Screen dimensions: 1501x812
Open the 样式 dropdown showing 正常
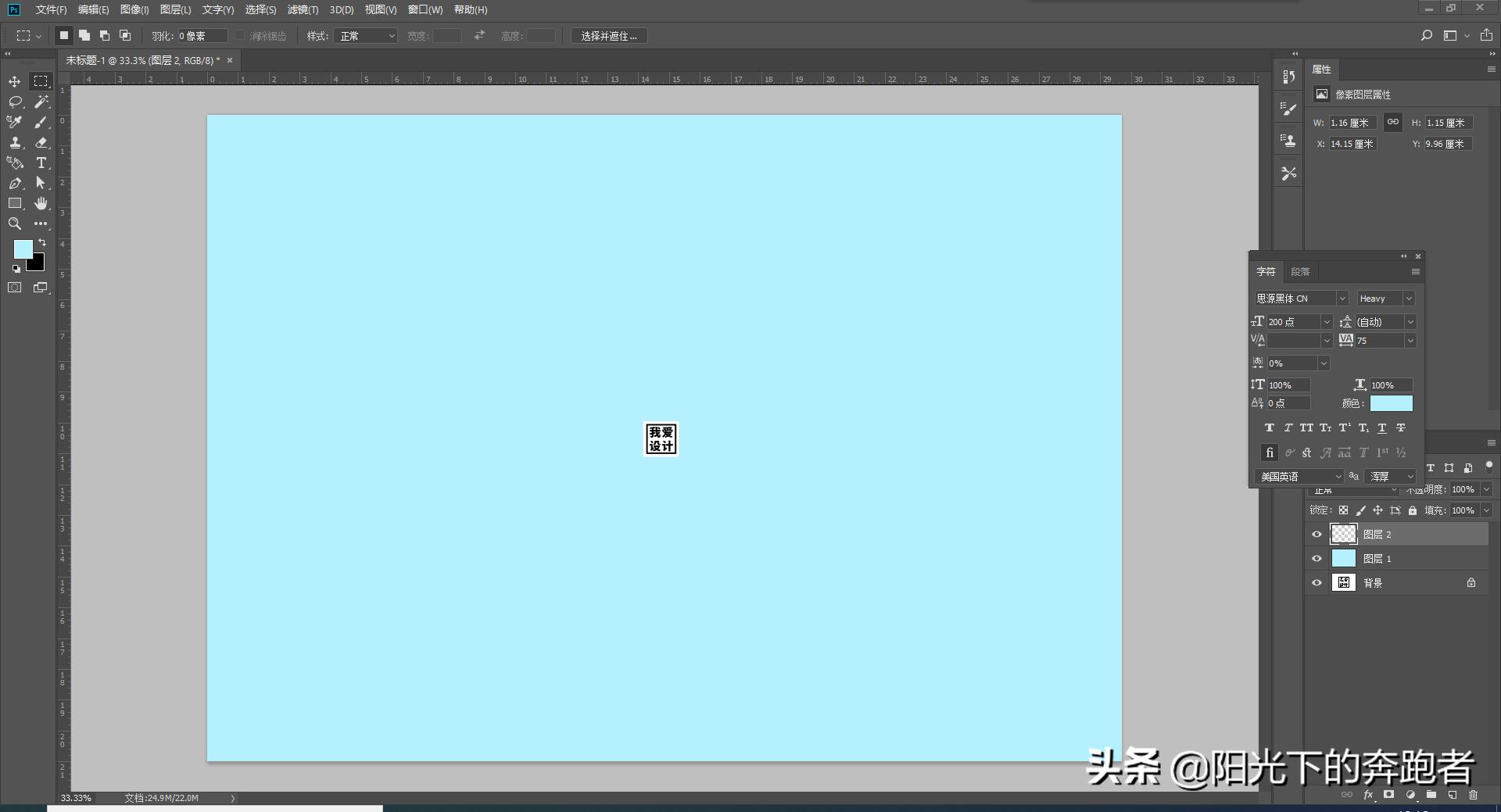[366, 36]
